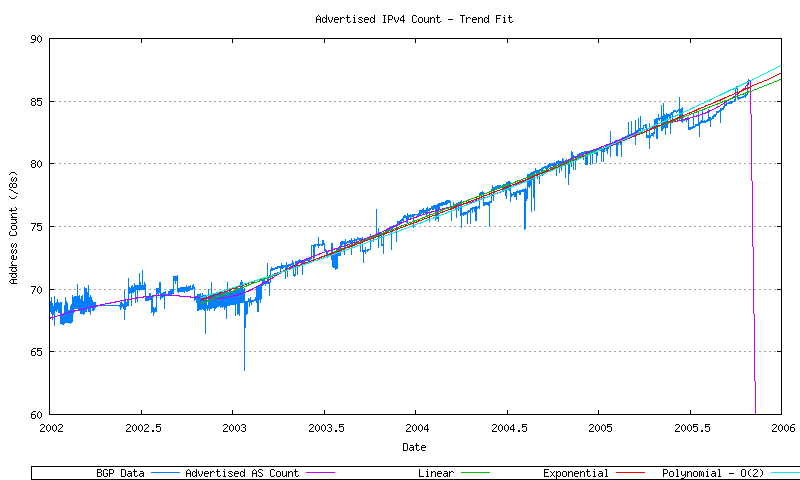Click the 'Date' x-axis title
This screenshot has width=800, height=480.
[x=414, y=447]
